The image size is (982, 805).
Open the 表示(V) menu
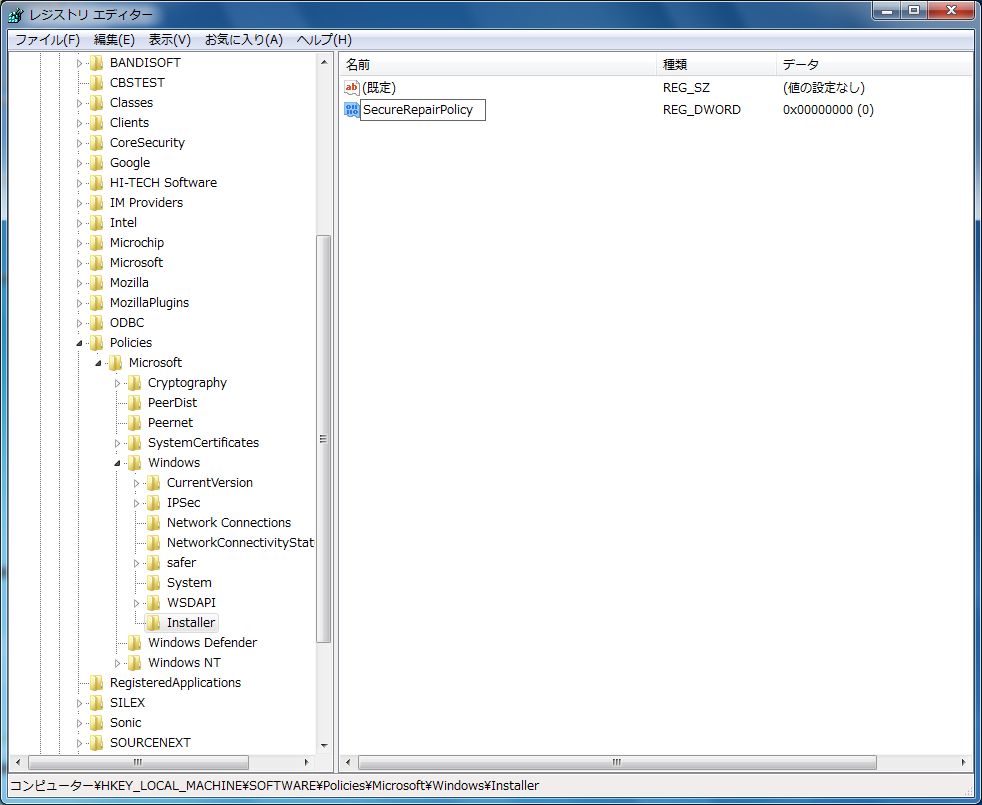tap(169, 39)
